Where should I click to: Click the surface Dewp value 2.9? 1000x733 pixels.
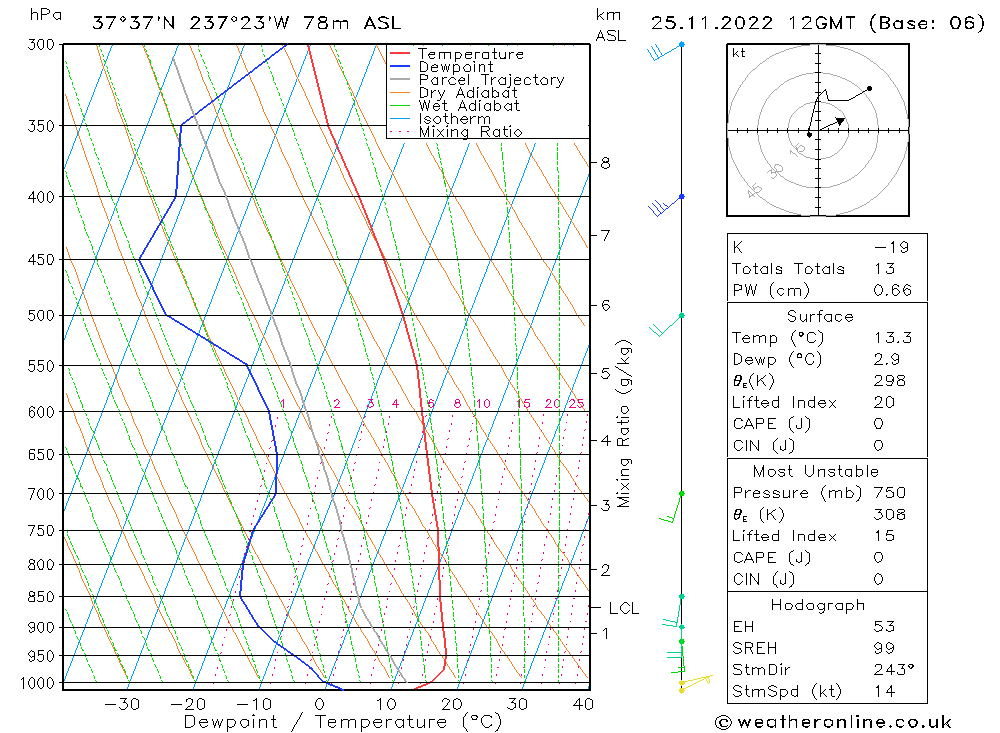(x=887, y=360)
